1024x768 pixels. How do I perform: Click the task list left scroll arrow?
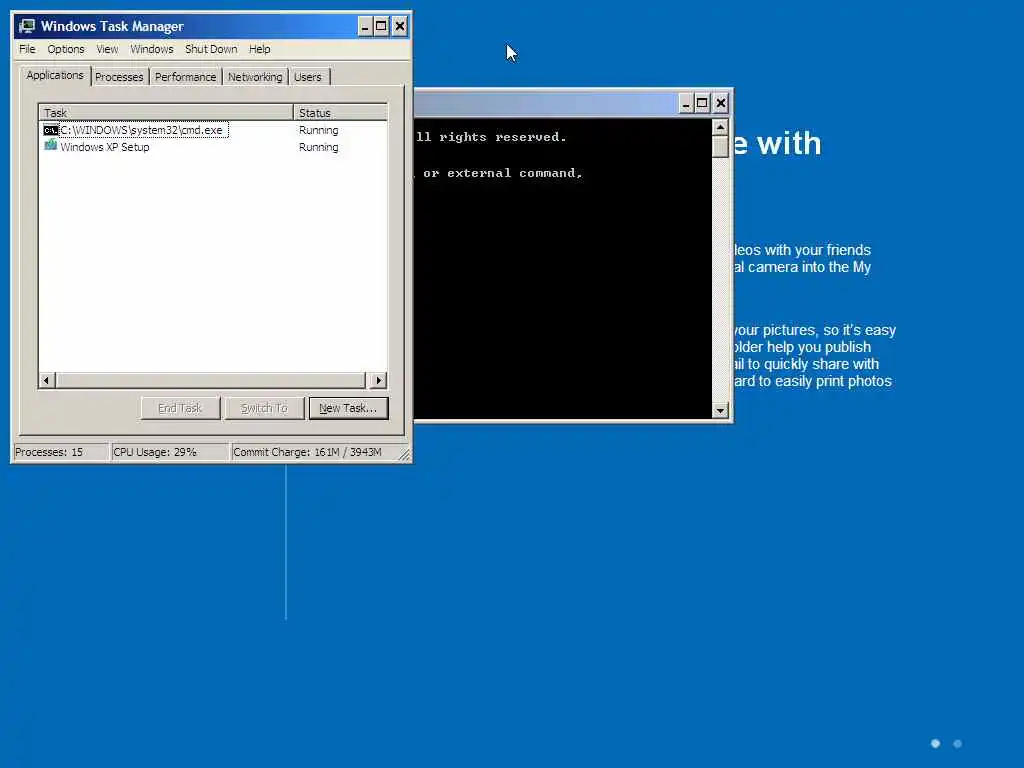[x=46, y=380]
